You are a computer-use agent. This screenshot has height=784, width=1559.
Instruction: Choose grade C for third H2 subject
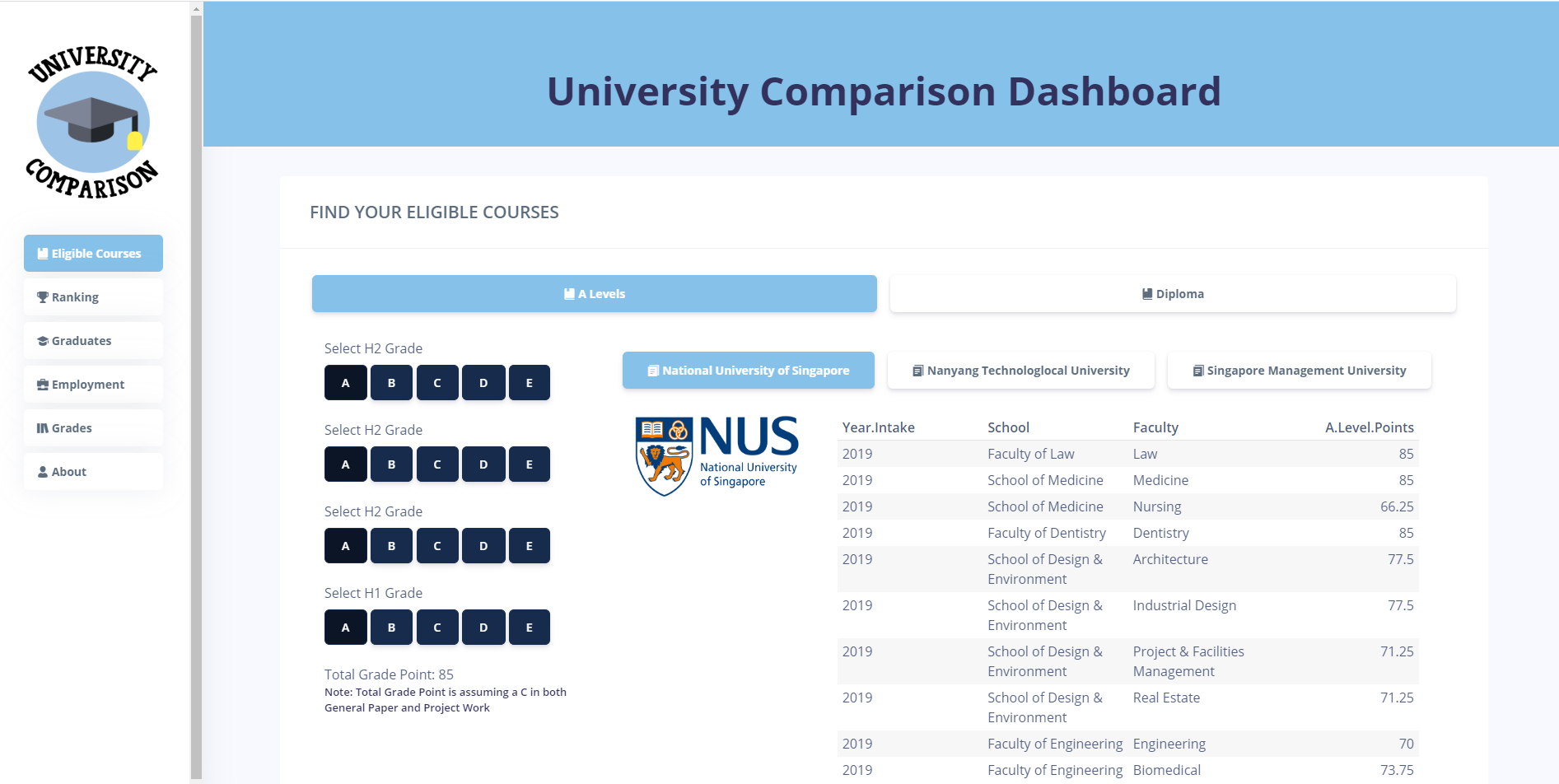coord(437,546)
